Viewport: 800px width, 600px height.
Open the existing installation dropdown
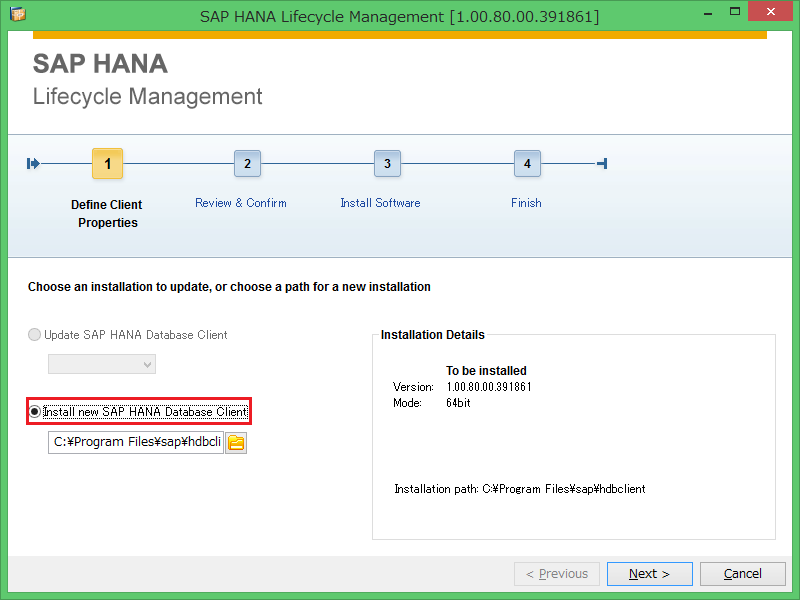point(102,364)
